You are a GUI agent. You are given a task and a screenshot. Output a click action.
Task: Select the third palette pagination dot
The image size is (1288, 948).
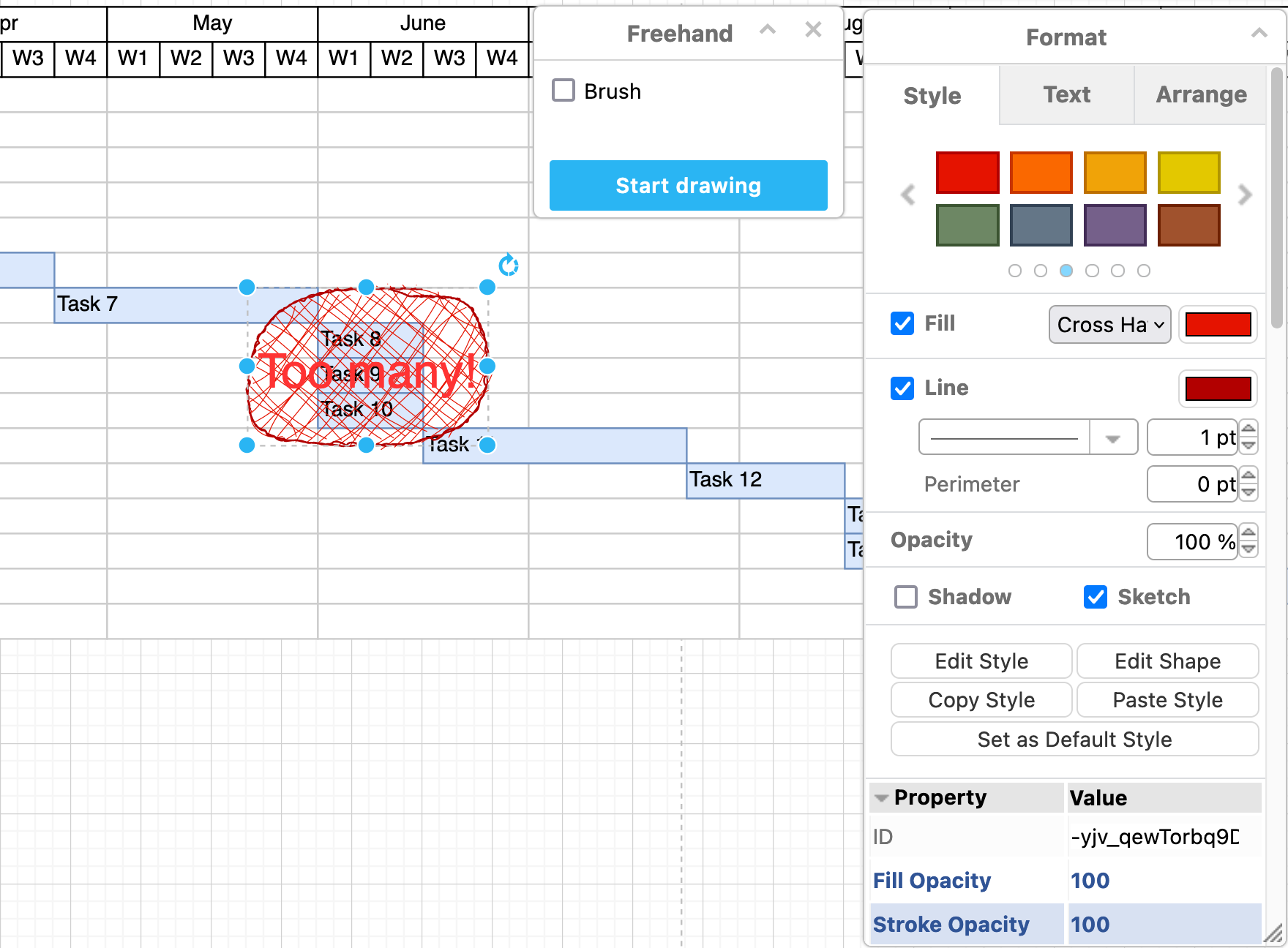pos(1066,270)
